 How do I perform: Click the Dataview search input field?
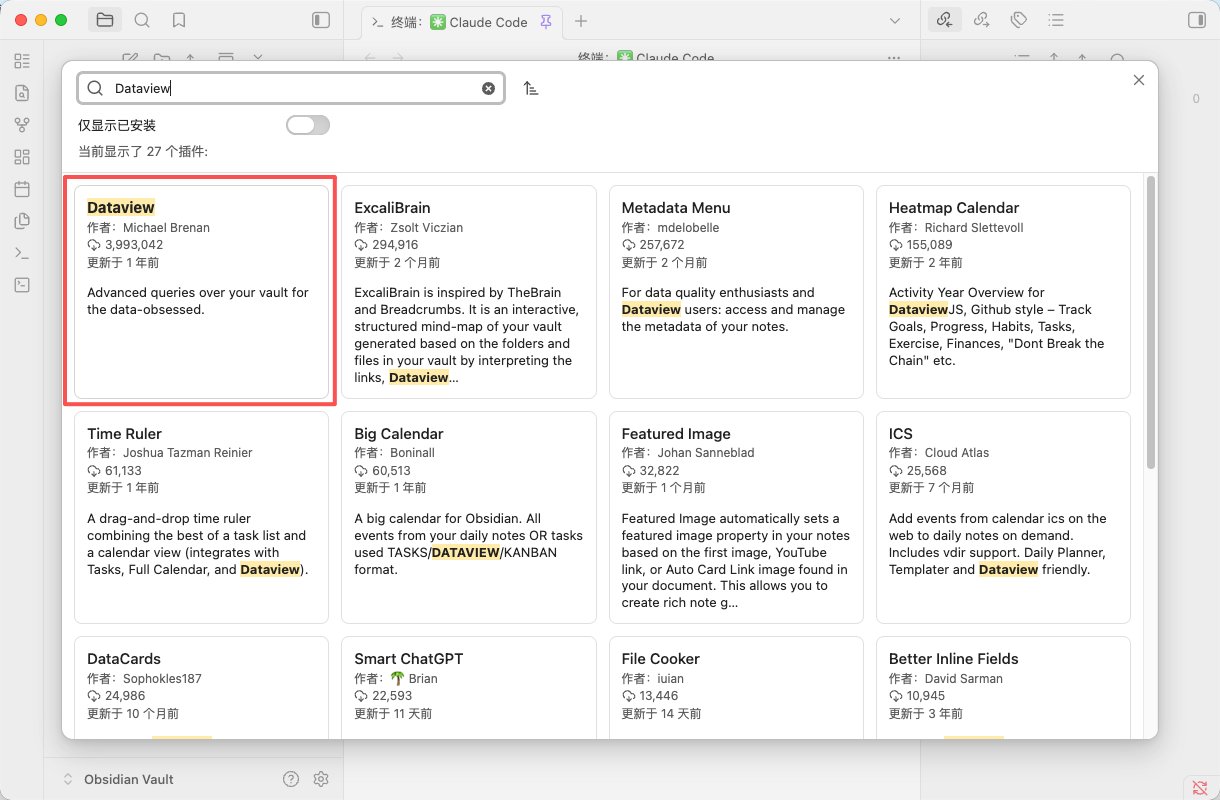tap(291, 88)
